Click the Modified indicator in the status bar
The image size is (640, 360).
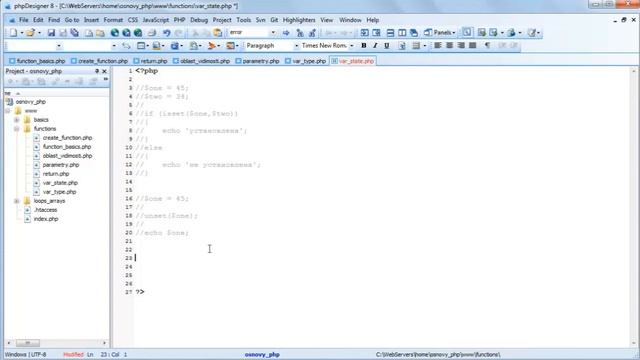(73, 355)
